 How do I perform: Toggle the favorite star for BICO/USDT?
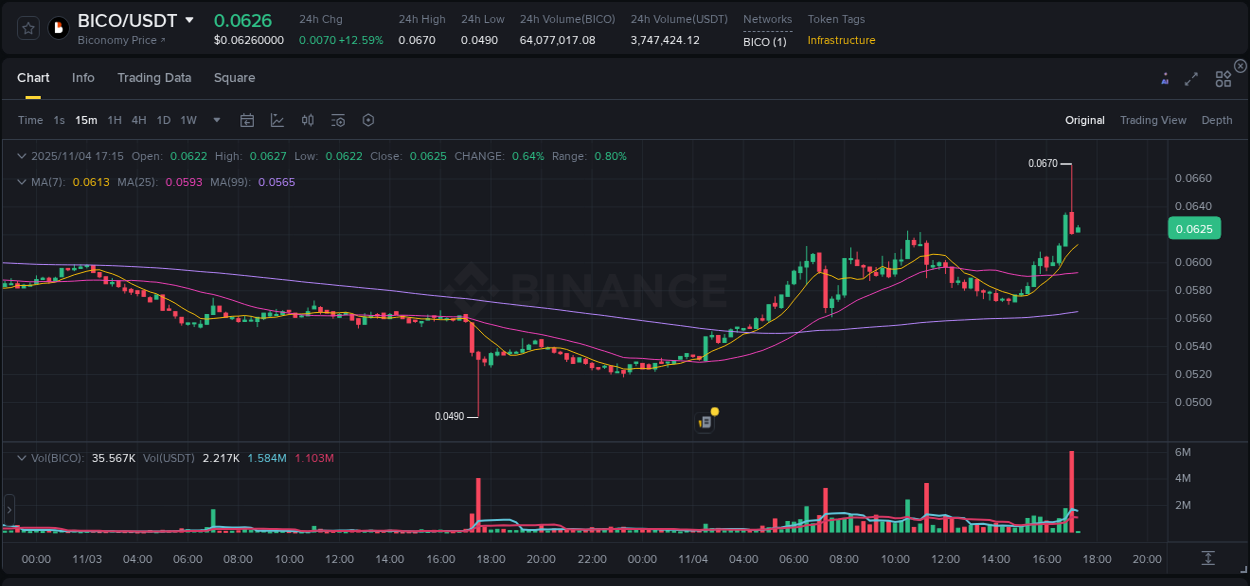click(x=27, y=28)
